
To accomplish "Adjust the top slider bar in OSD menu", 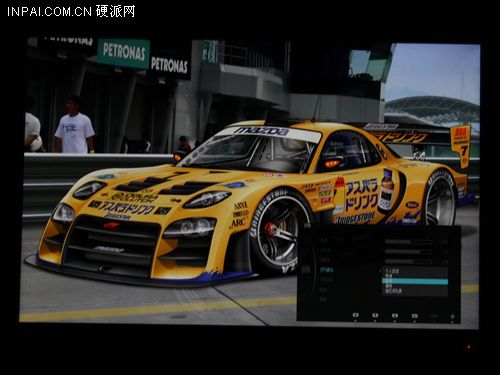I will [409, 242].
